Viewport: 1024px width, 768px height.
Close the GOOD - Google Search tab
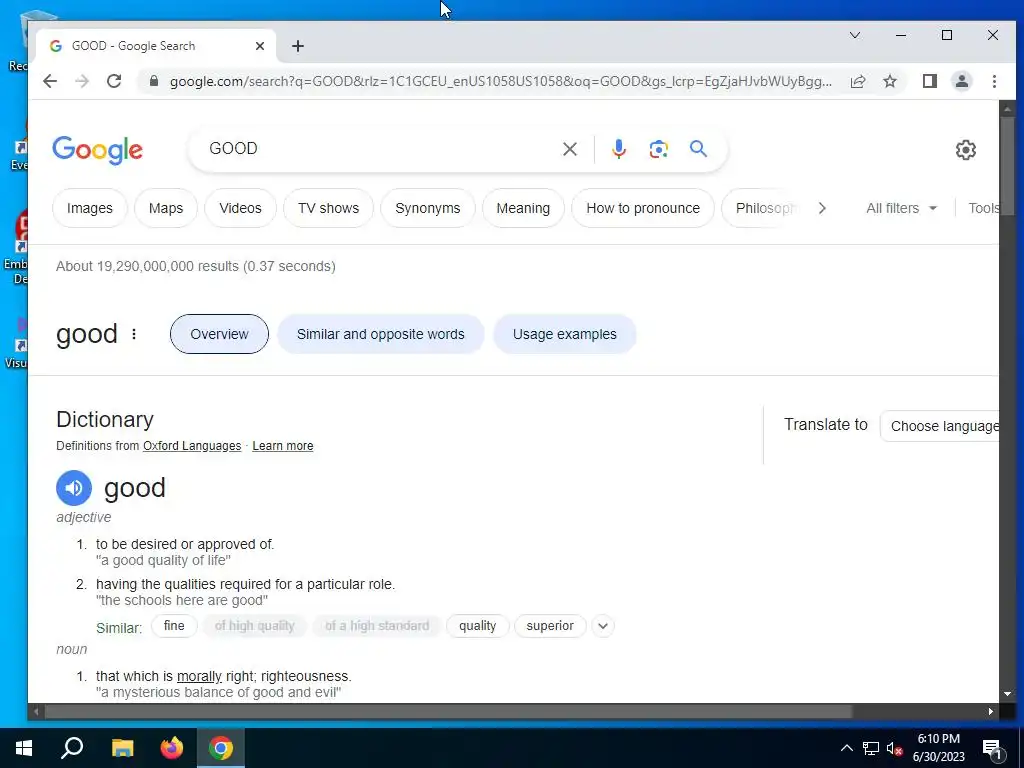pos(260,46)
